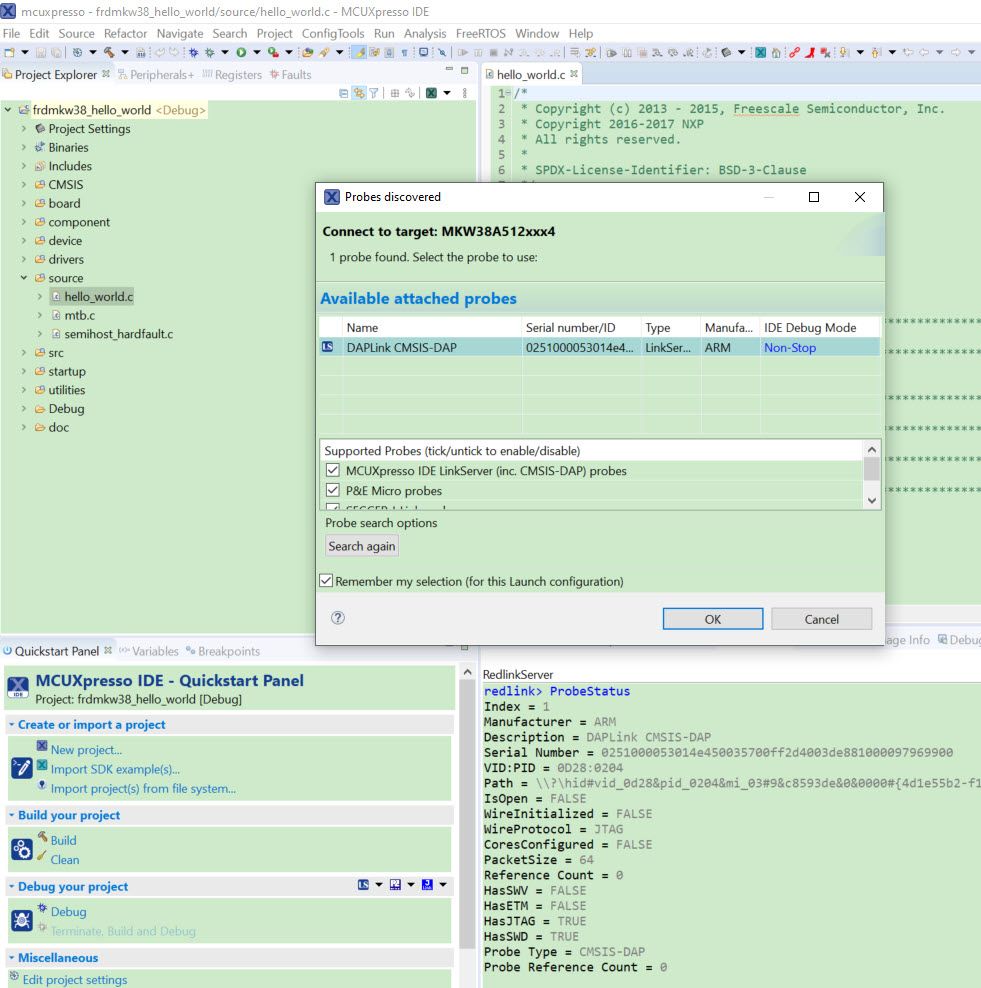Click the blue bug Debug toolbar icon
This screenshot has height=988, width=981.
click(x=193, y=52)
